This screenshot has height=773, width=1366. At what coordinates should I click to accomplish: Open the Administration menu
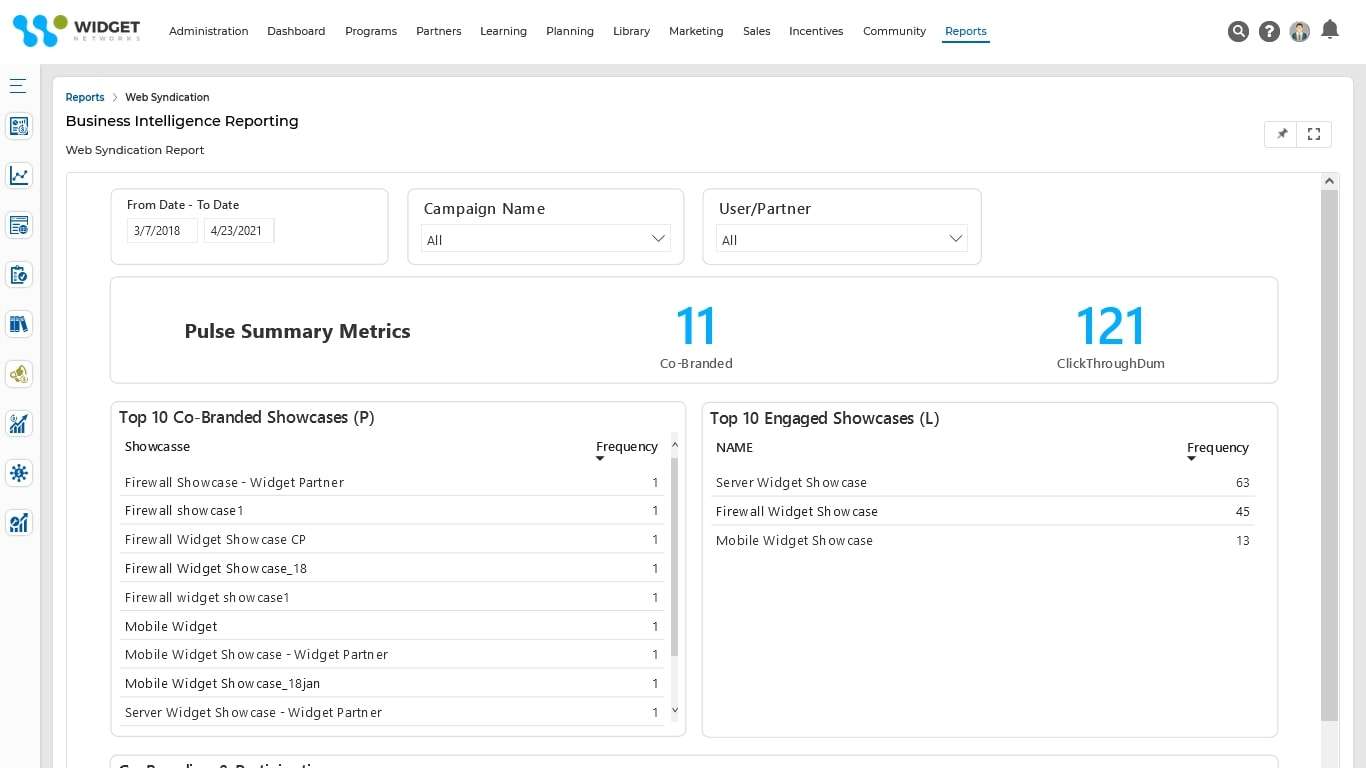coord(208,31)
